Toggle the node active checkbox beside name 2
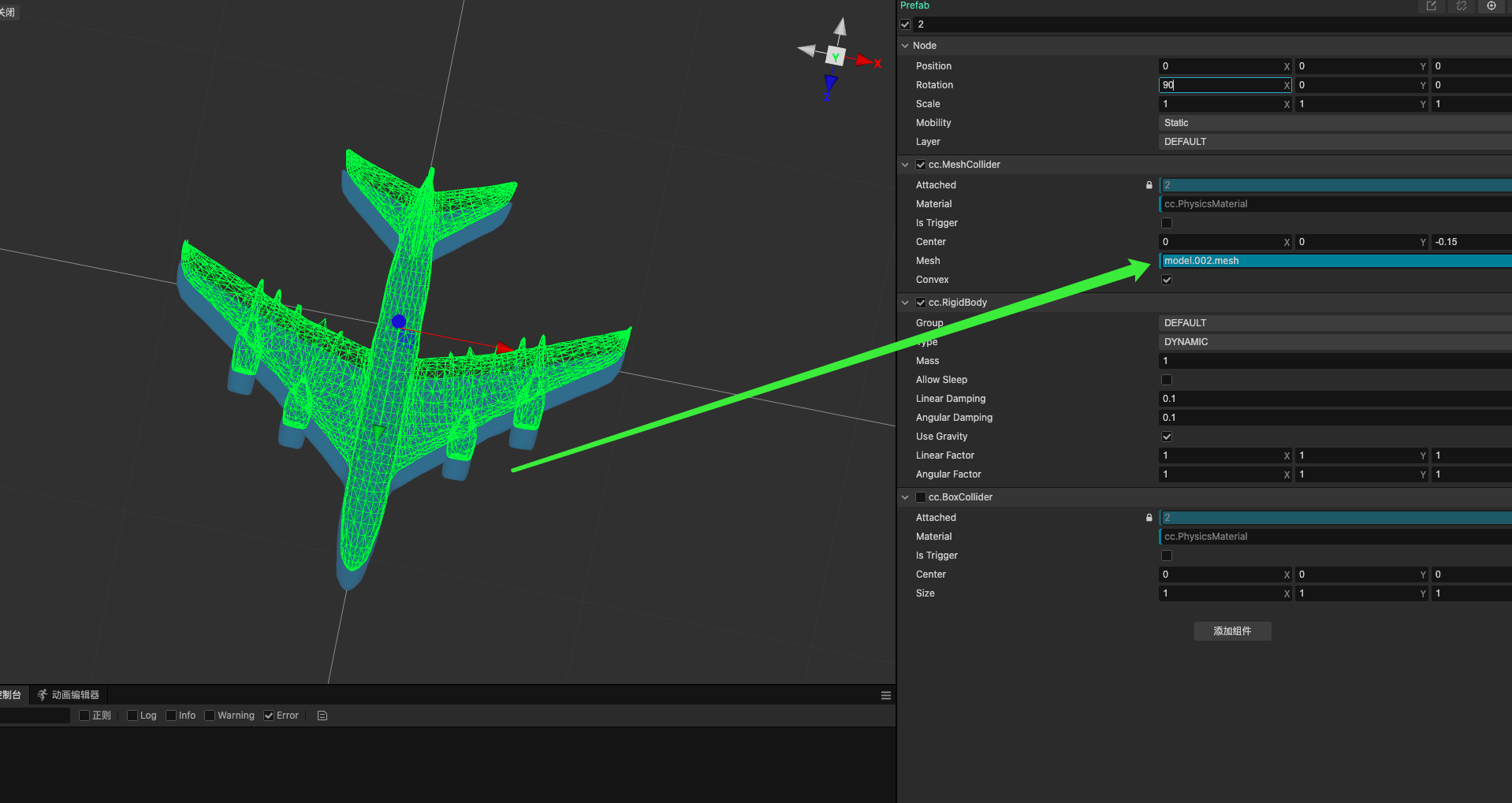The width and height of the screenshot is (1512, 803). pos(905,24)
